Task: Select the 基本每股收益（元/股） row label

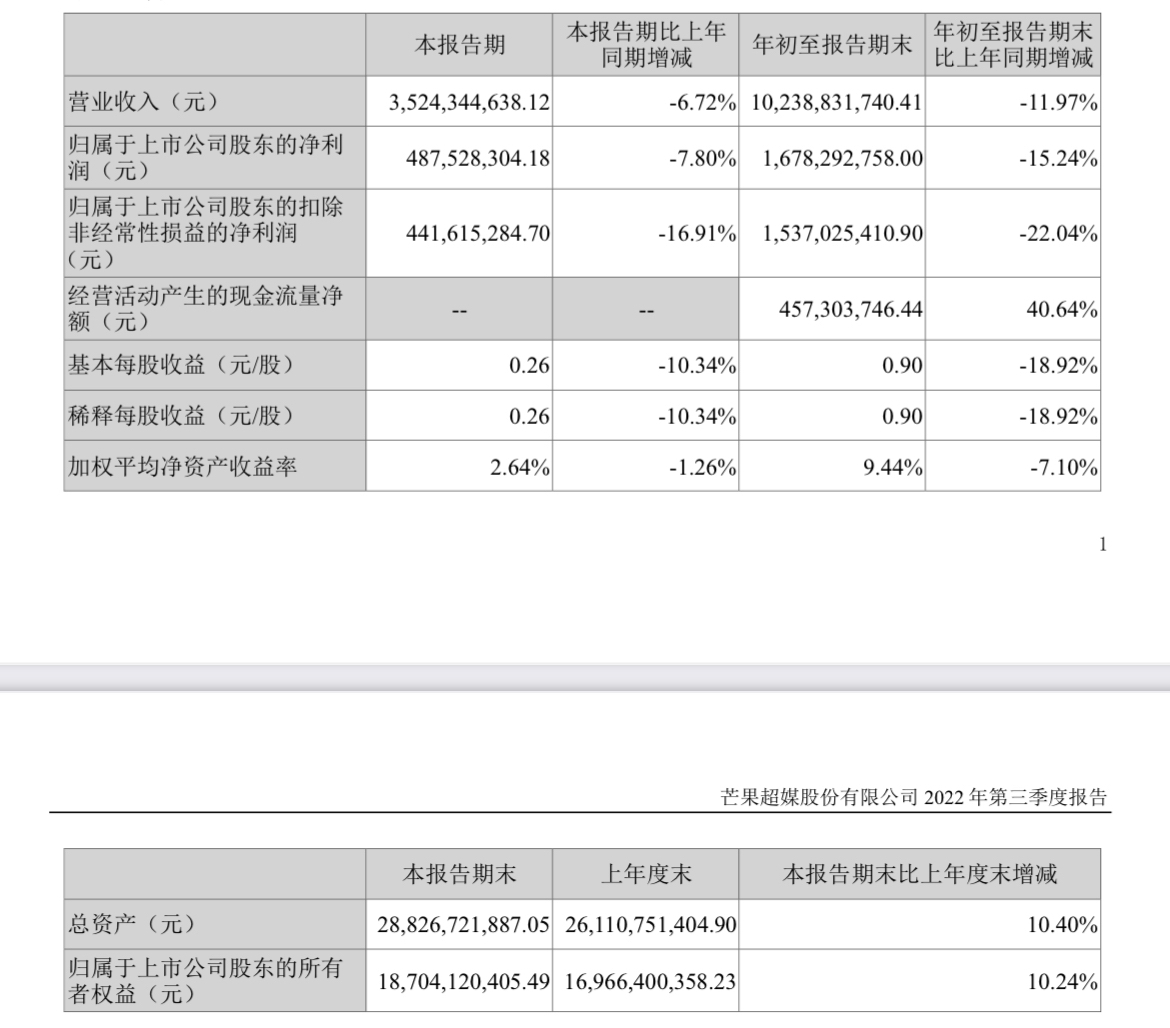Action: pos(181,365)
